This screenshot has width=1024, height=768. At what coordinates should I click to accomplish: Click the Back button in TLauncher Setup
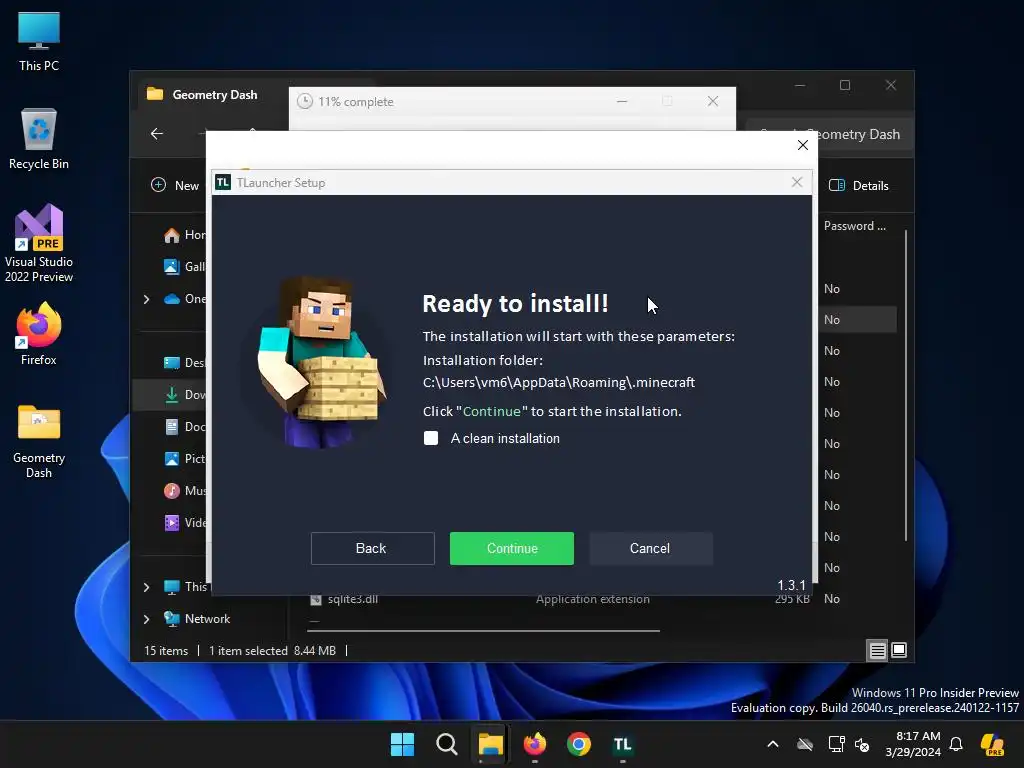[x=372, y=549]
